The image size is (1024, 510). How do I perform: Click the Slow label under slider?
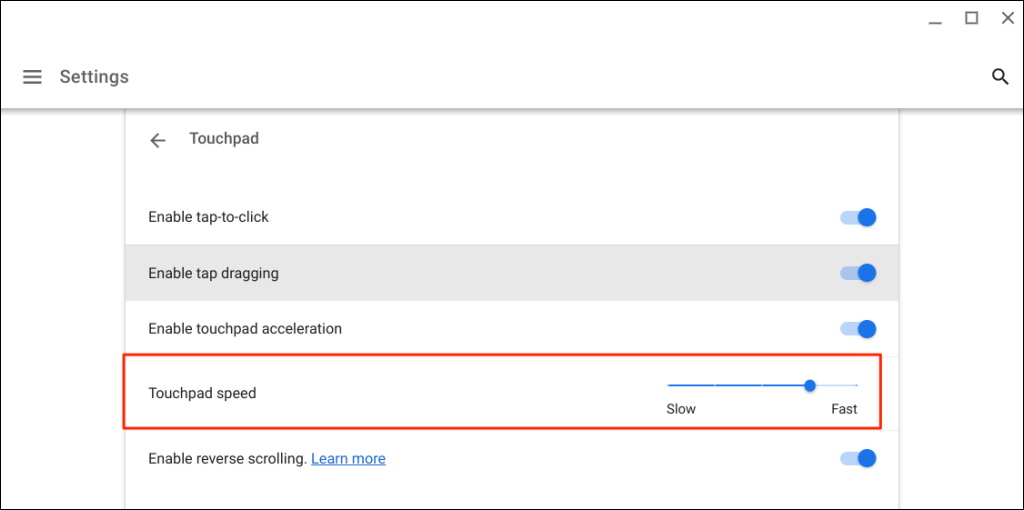pos(681,409)
